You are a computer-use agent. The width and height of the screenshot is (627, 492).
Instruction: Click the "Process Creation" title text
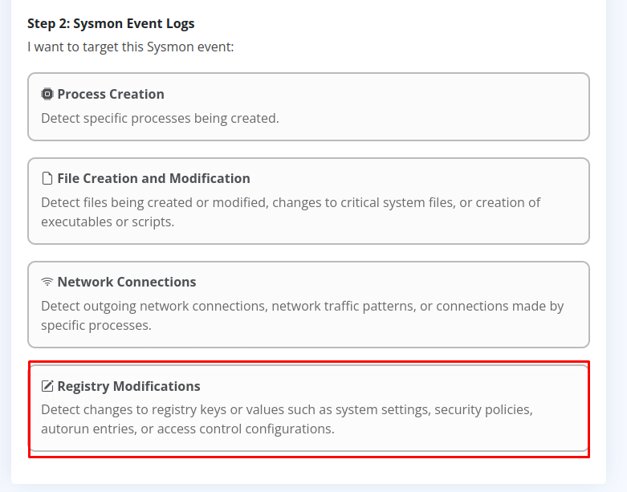click(x=111, y=94)
